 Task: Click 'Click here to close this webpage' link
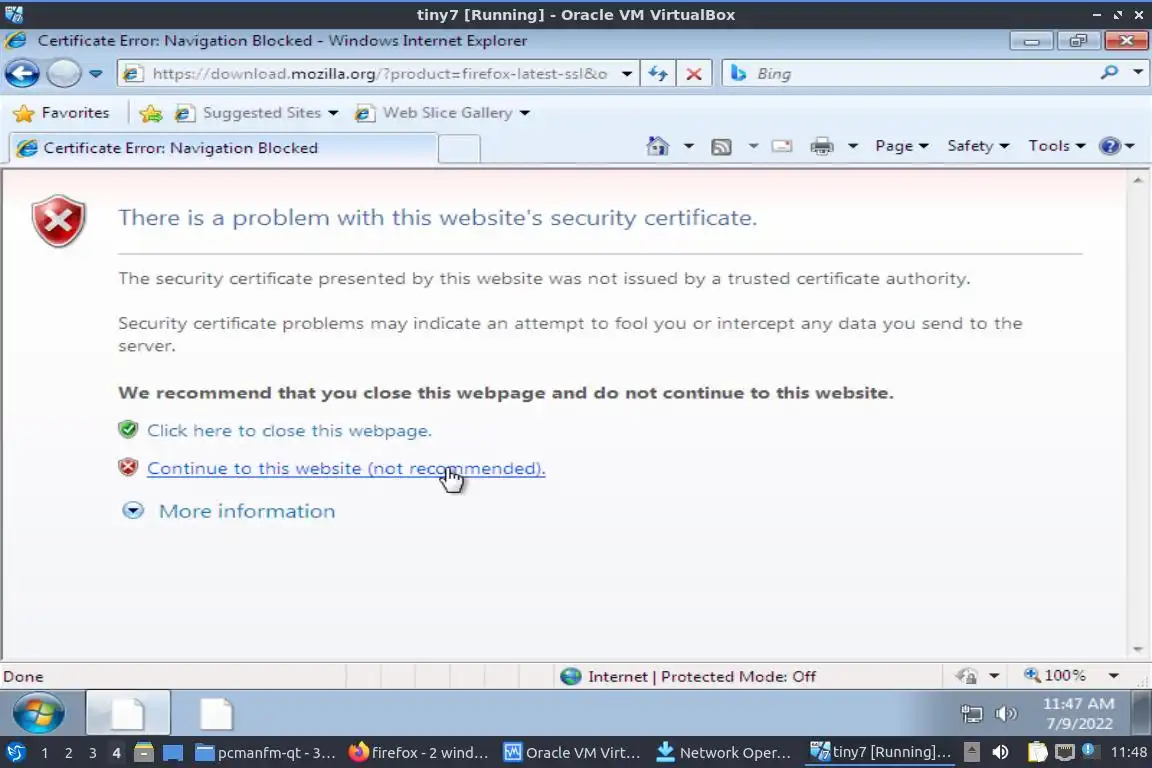tap(289, 431)
